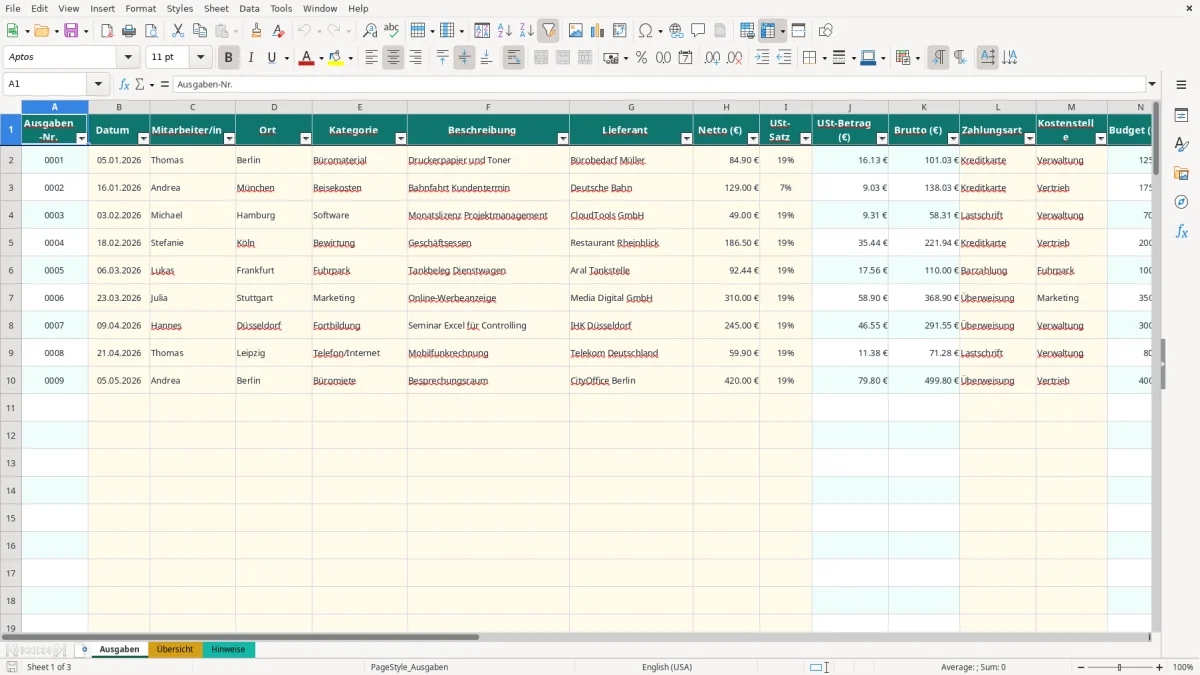Format the cell as percent
Image resolution: width=1200 pixels, height=675 pixels.
click(642, 58)
